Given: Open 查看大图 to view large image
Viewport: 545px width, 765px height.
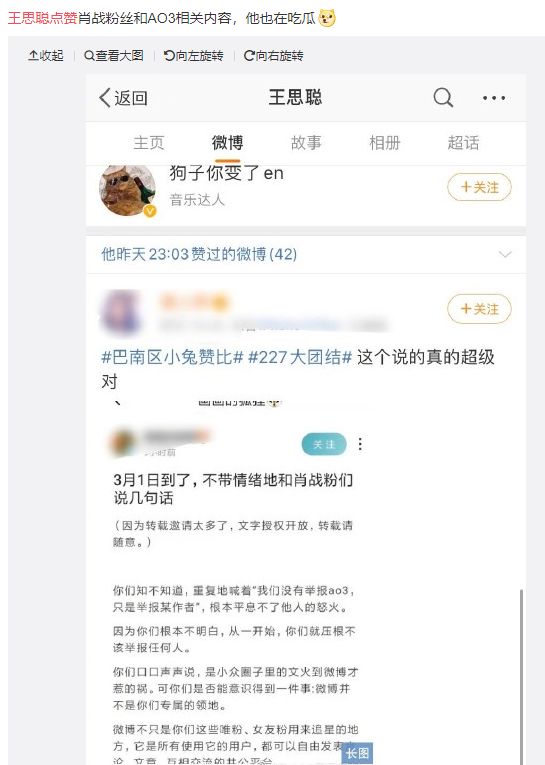Looking at the screenshot, I should tap(114, 56).
